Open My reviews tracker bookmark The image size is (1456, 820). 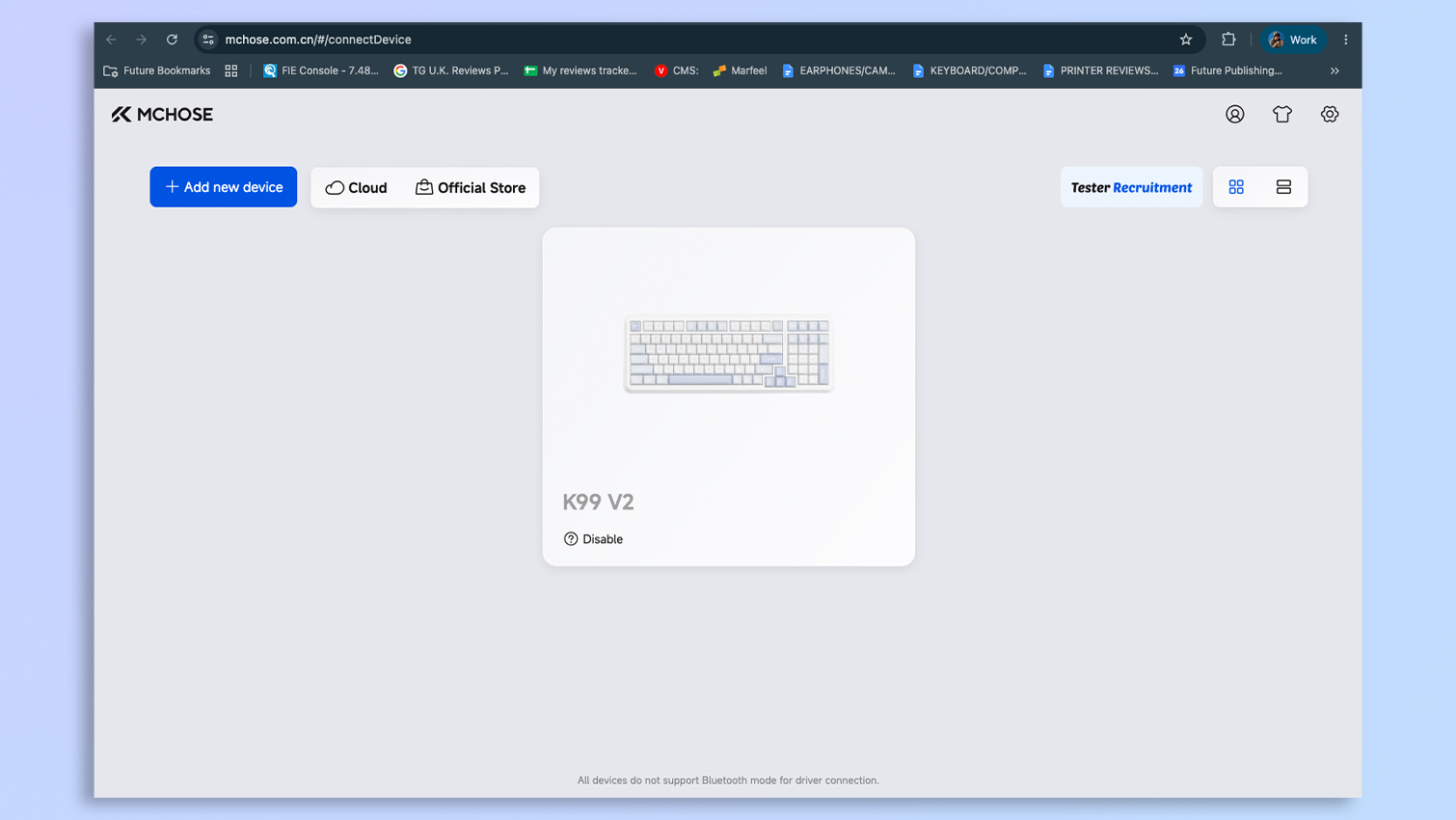click(580, 70)
